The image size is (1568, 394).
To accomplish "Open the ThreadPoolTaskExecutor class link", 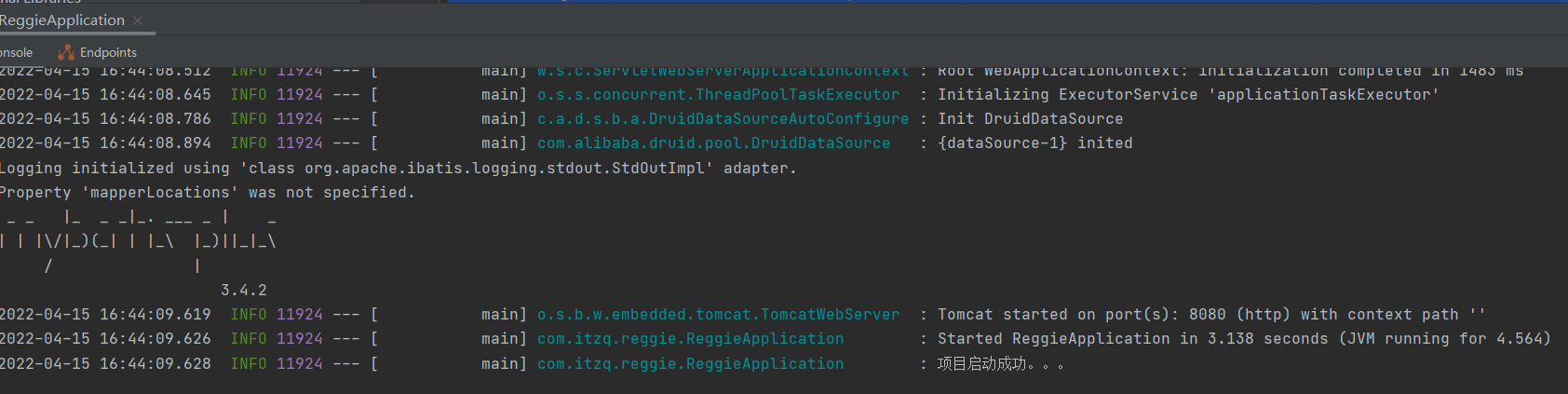I will (x=718, y=94).
